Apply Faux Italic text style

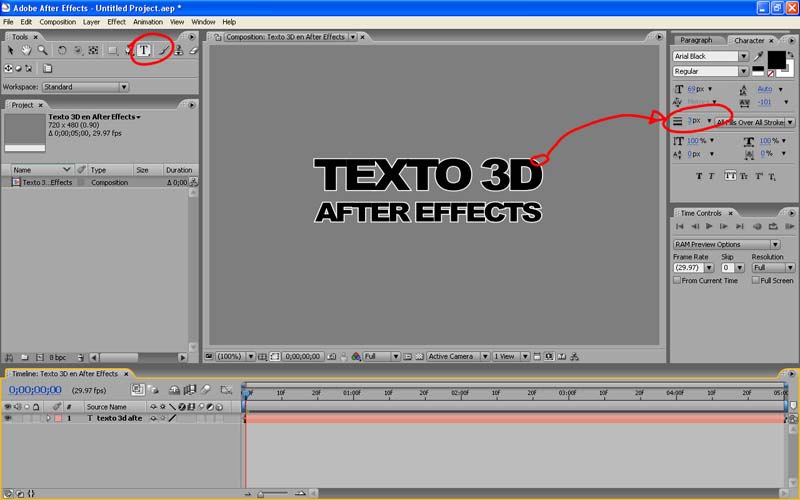click(711, 176)
